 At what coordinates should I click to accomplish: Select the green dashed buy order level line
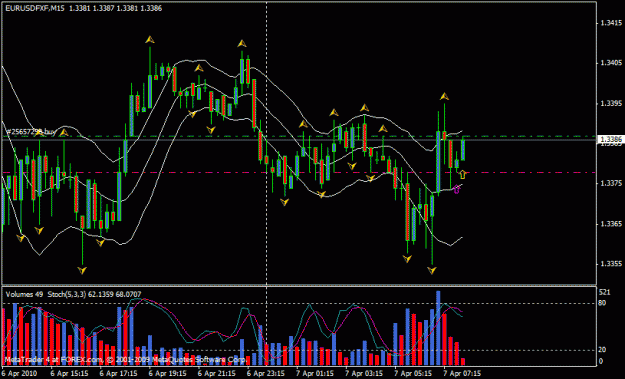299,136
